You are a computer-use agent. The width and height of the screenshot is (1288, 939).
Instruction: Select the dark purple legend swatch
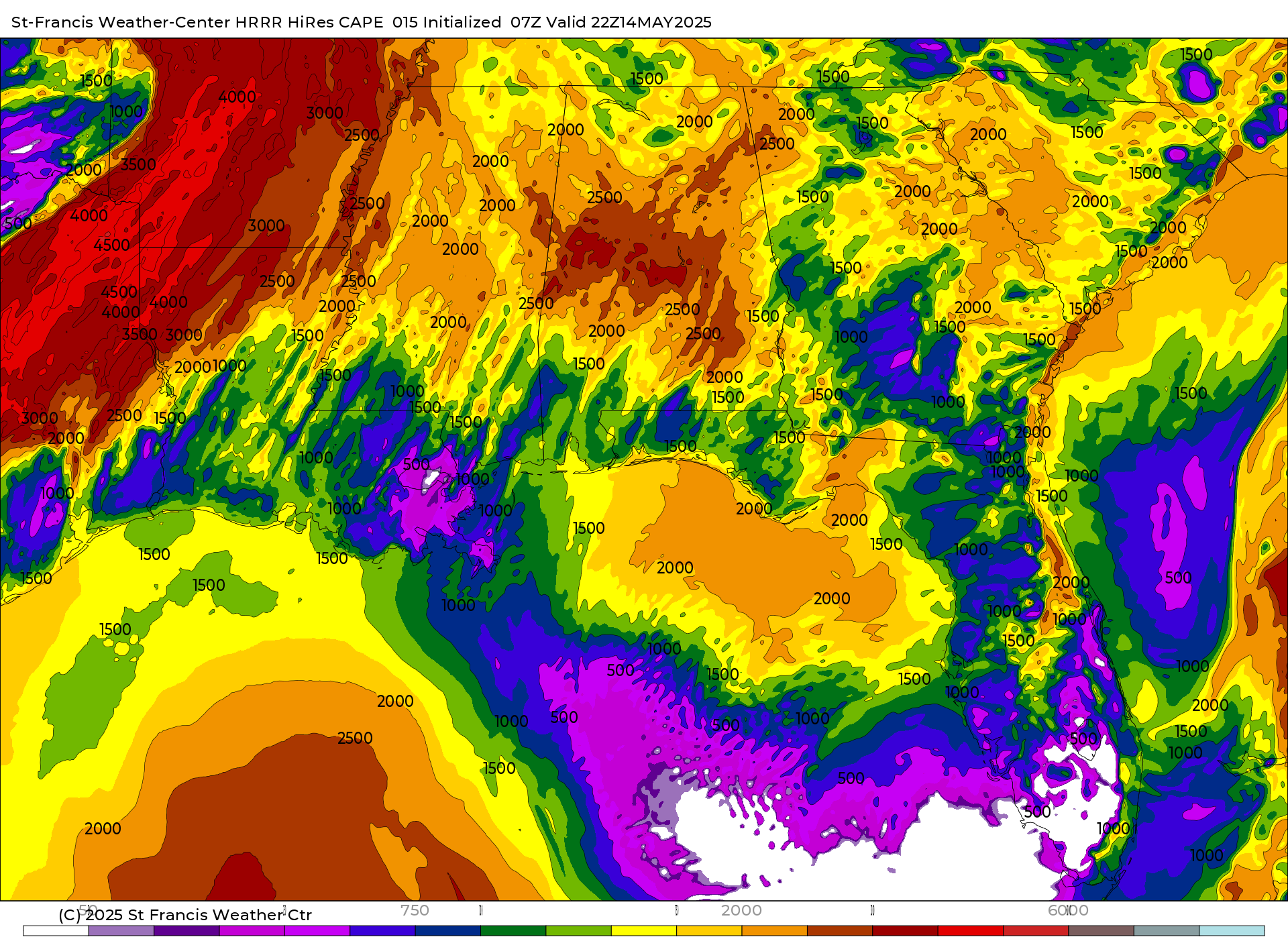click(186, 931)
